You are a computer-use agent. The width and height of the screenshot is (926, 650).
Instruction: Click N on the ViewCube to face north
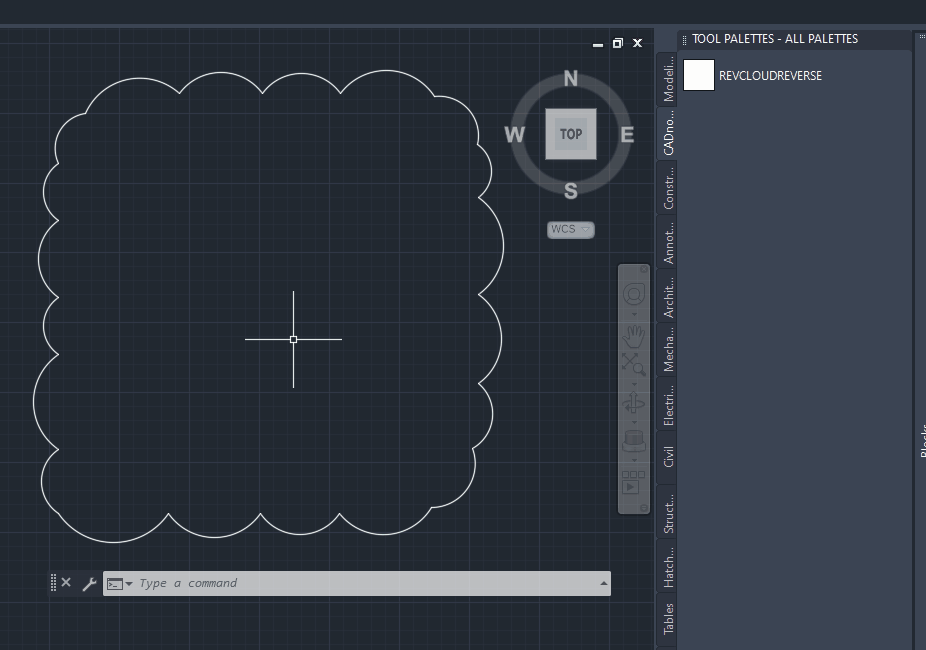pyautogui.click(x=570, y=79)
